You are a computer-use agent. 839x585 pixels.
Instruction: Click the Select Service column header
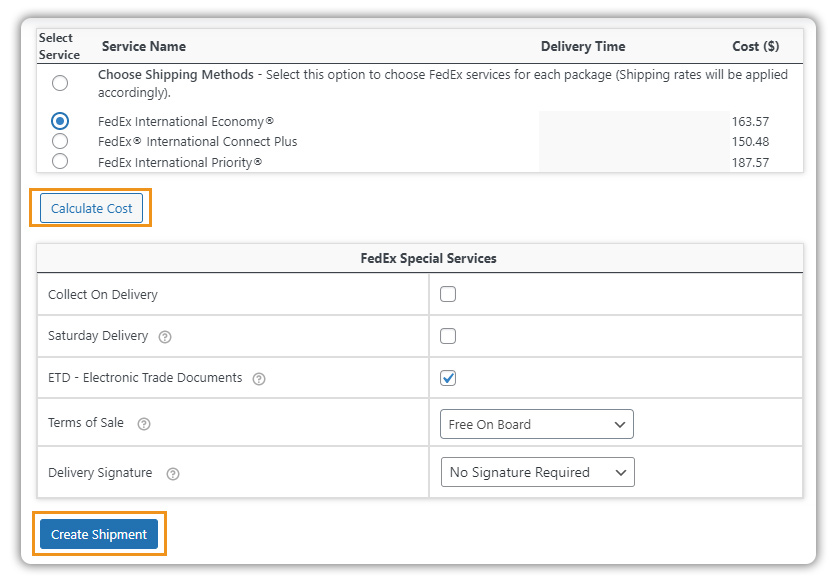pyautogui.click(x=59, y=46)
